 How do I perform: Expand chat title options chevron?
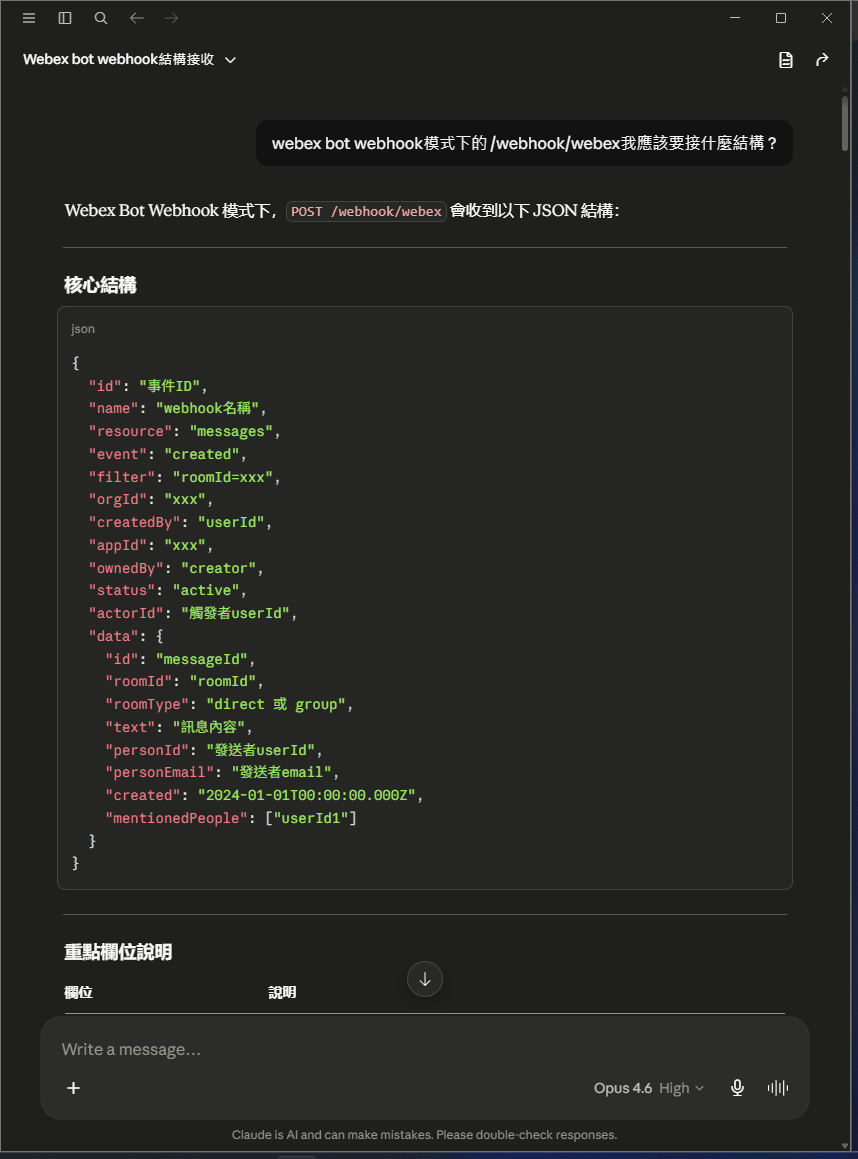[231, 60]
